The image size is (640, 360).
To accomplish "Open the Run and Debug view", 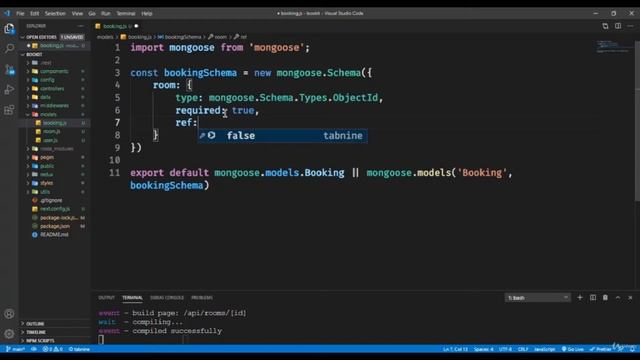I will tap(9, 89).
